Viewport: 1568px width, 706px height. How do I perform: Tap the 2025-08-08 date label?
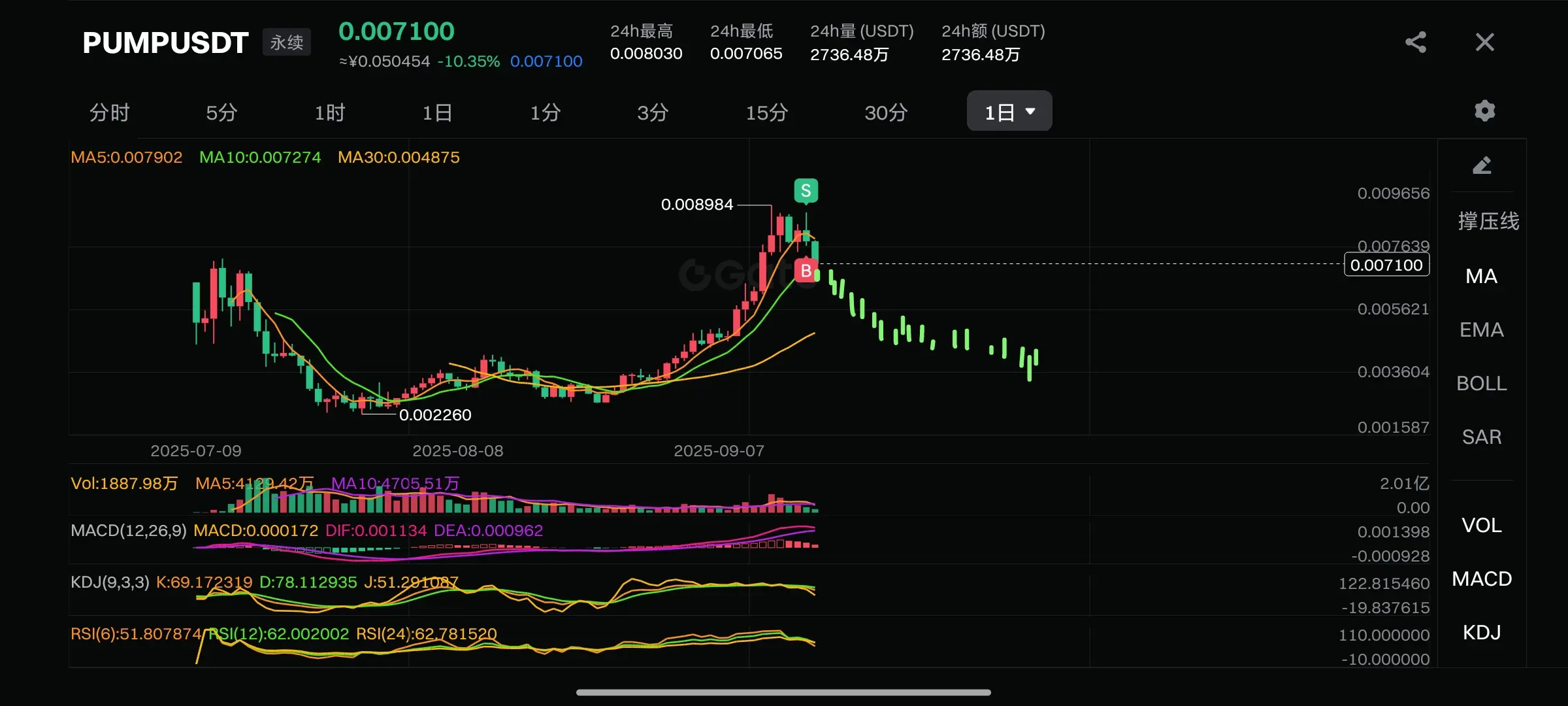(458, 451)
